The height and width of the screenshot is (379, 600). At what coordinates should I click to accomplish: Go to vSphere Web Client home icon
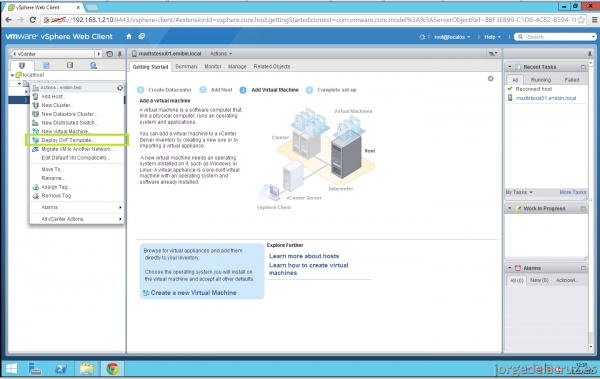[x=129, y=36]
